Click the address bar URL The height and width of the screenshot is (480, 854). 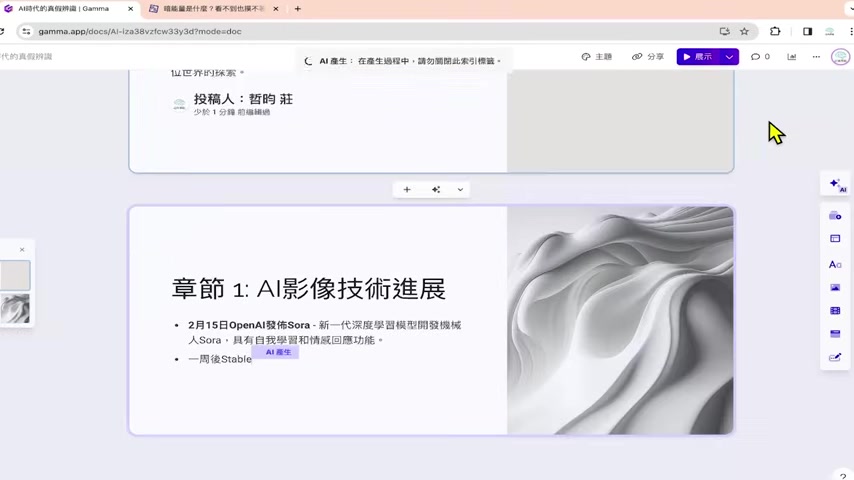pos(140,32)
